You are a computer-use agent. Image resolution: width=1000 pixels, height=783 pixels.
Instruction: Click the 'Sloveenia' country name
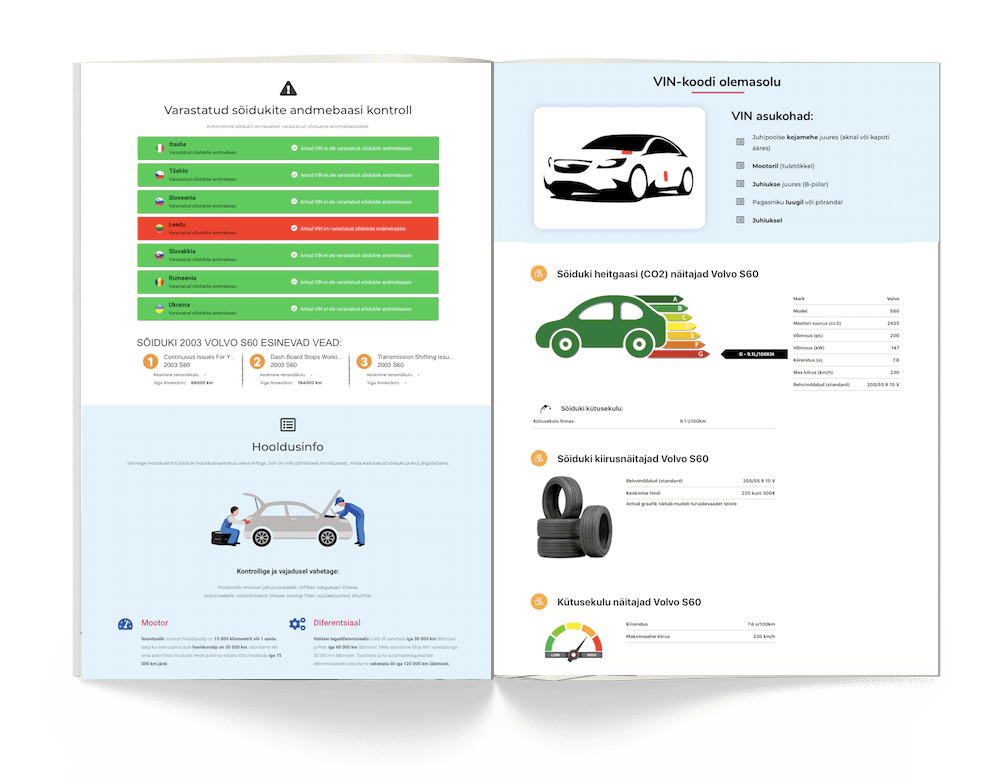click(x=182, y=198)
